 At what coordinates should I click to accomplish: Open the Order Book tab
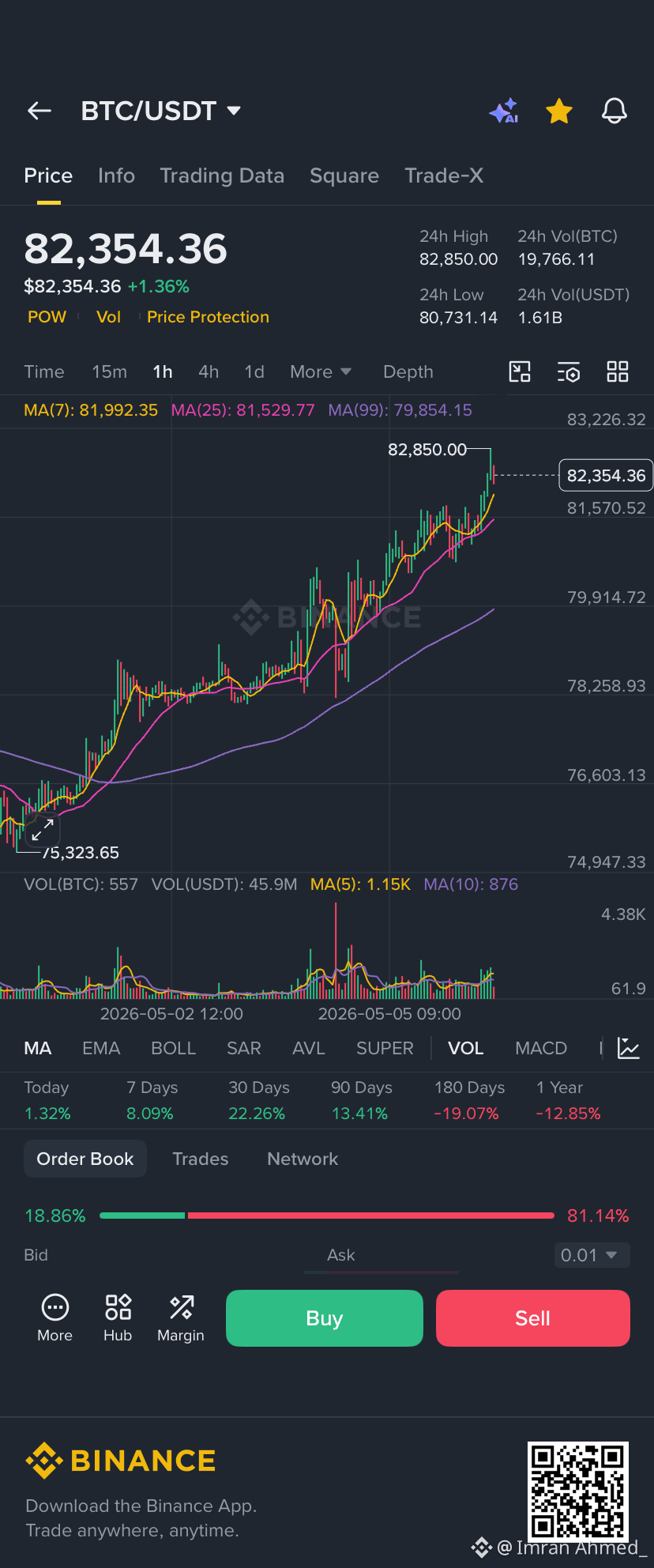(85, 1159)
